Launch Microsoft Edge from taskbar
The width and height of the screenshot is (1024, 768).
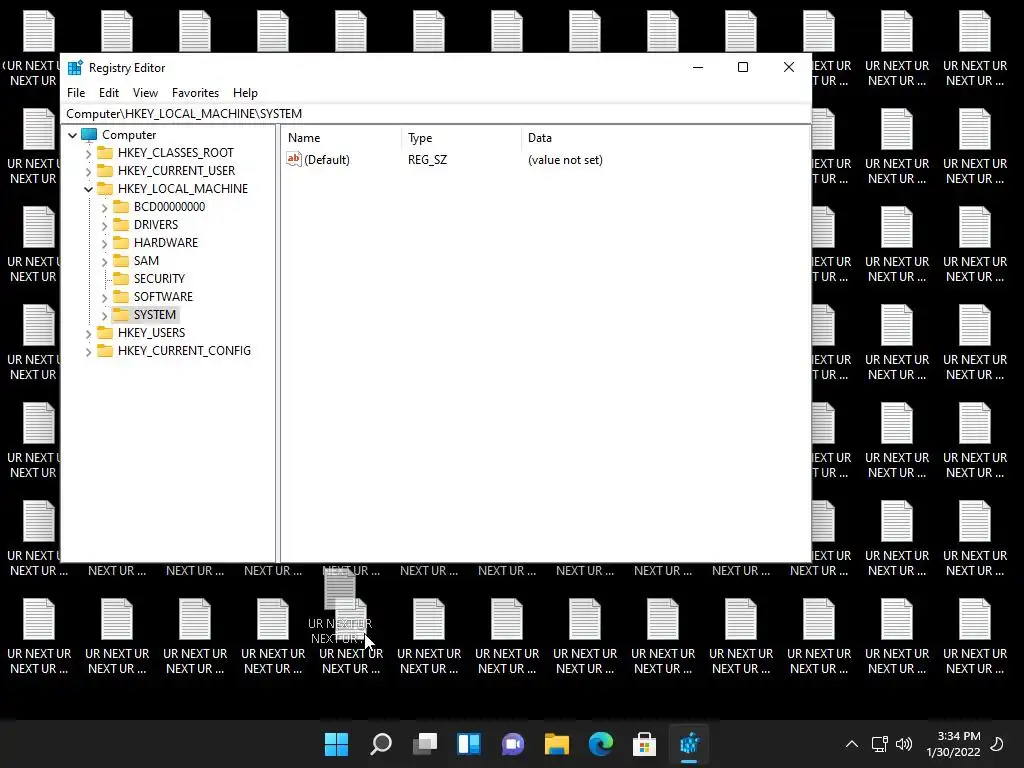(601, 744)
